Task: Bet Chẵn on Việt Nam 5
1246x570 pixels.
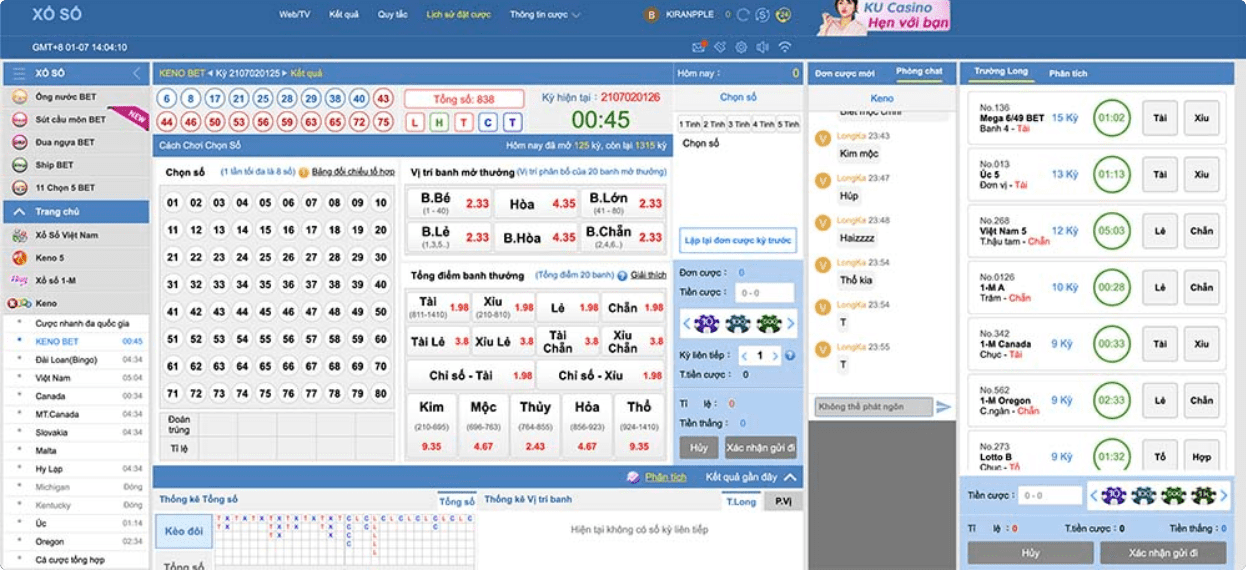Action: (1201, 231)
